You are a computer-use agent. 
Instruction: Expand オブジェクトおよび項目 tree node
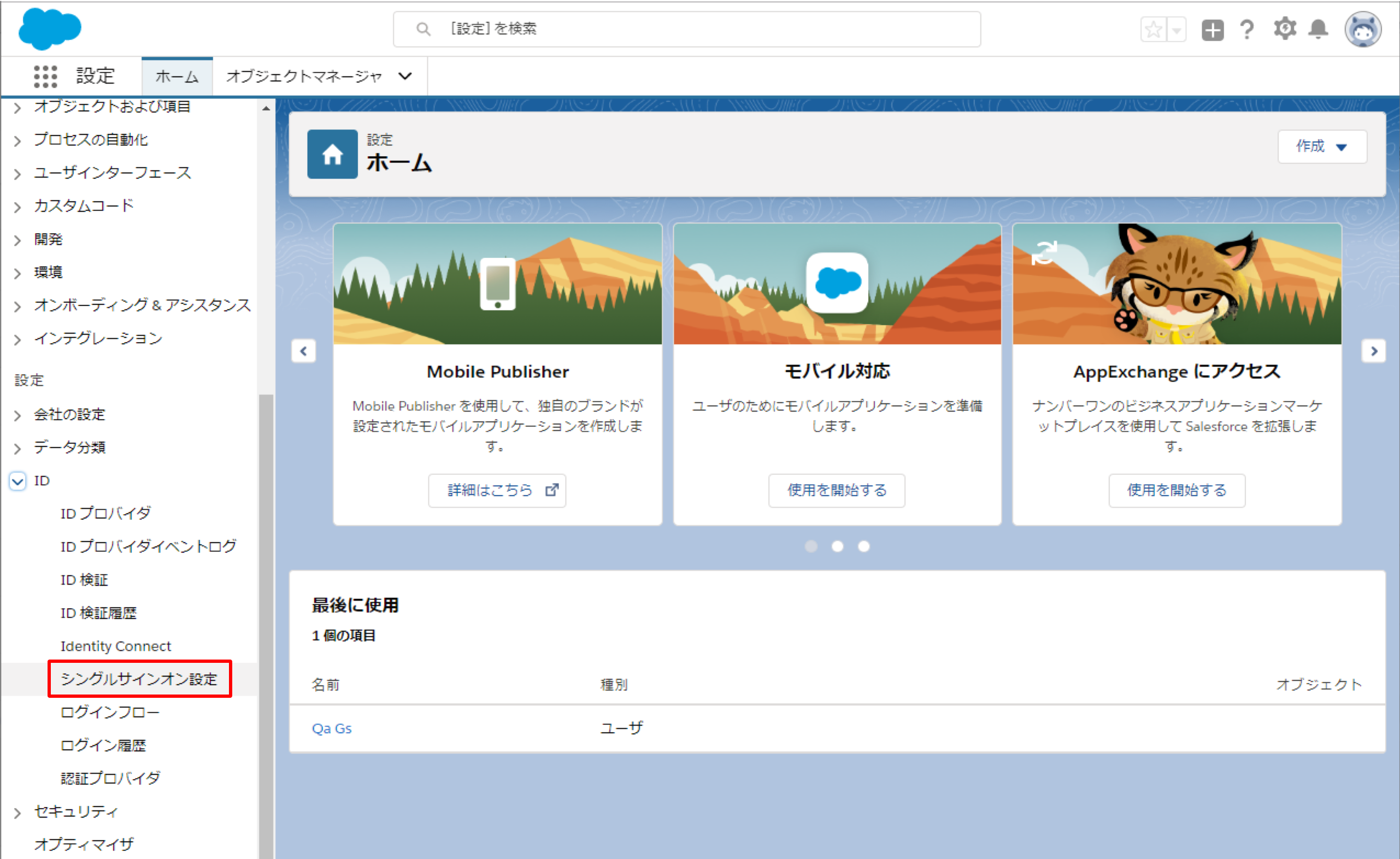(x=17, y=107)
